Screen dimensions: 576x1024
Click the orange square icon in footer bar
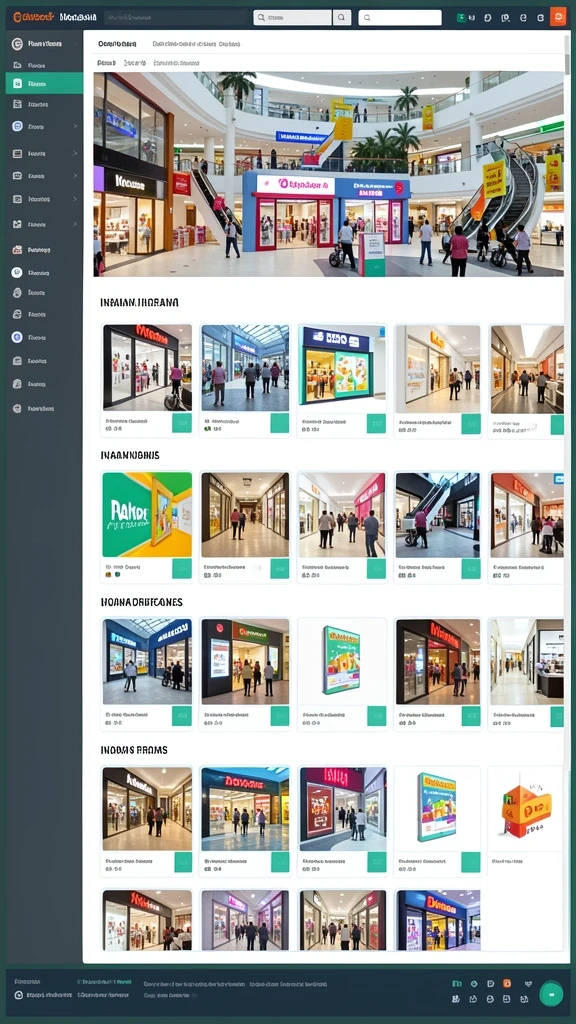[x=507, y=983]
